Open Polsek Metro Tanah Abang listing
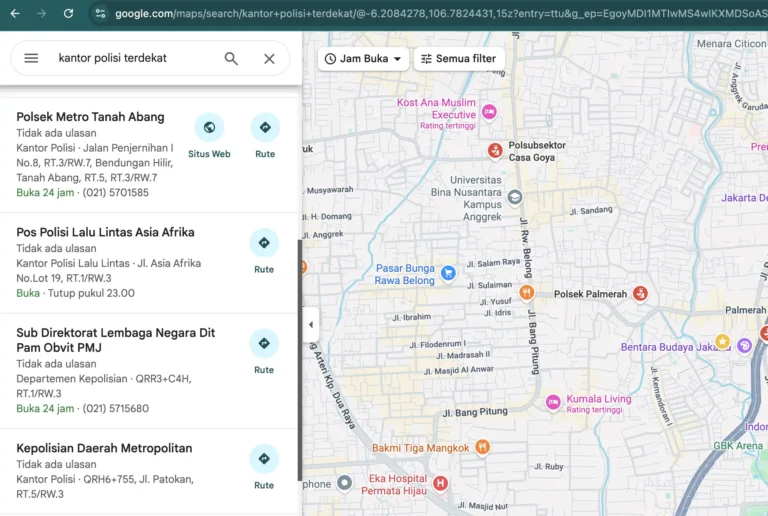Image resolution: width=768 pixels, height=516 pixels. [90, 117]
